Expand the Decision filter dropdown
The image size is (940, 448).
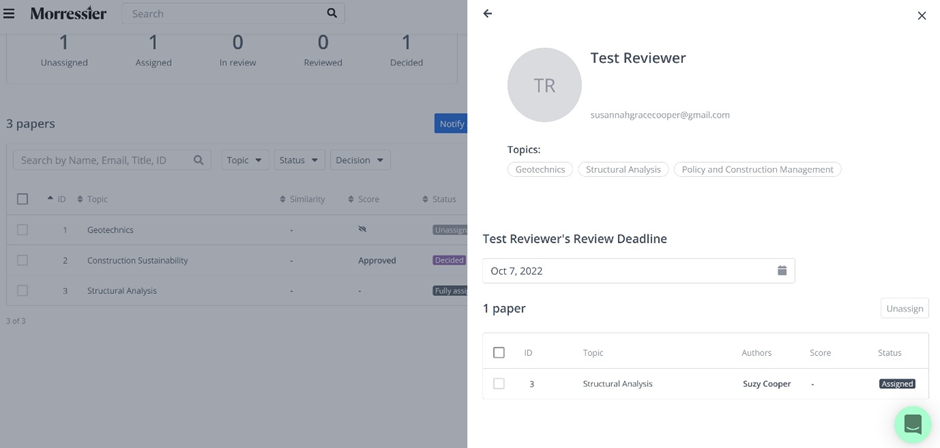(x=359, y=160)
